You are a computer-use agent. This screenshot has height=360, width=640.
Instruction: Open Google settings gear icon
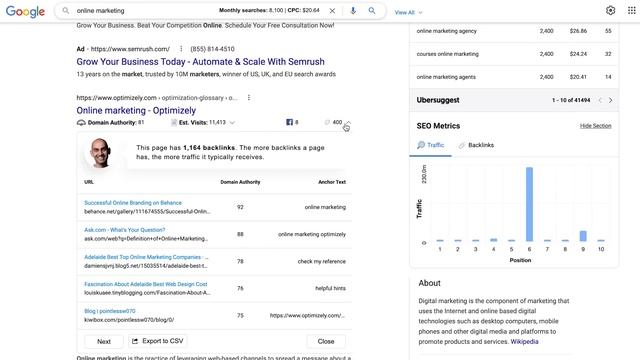tap(610, 11)
